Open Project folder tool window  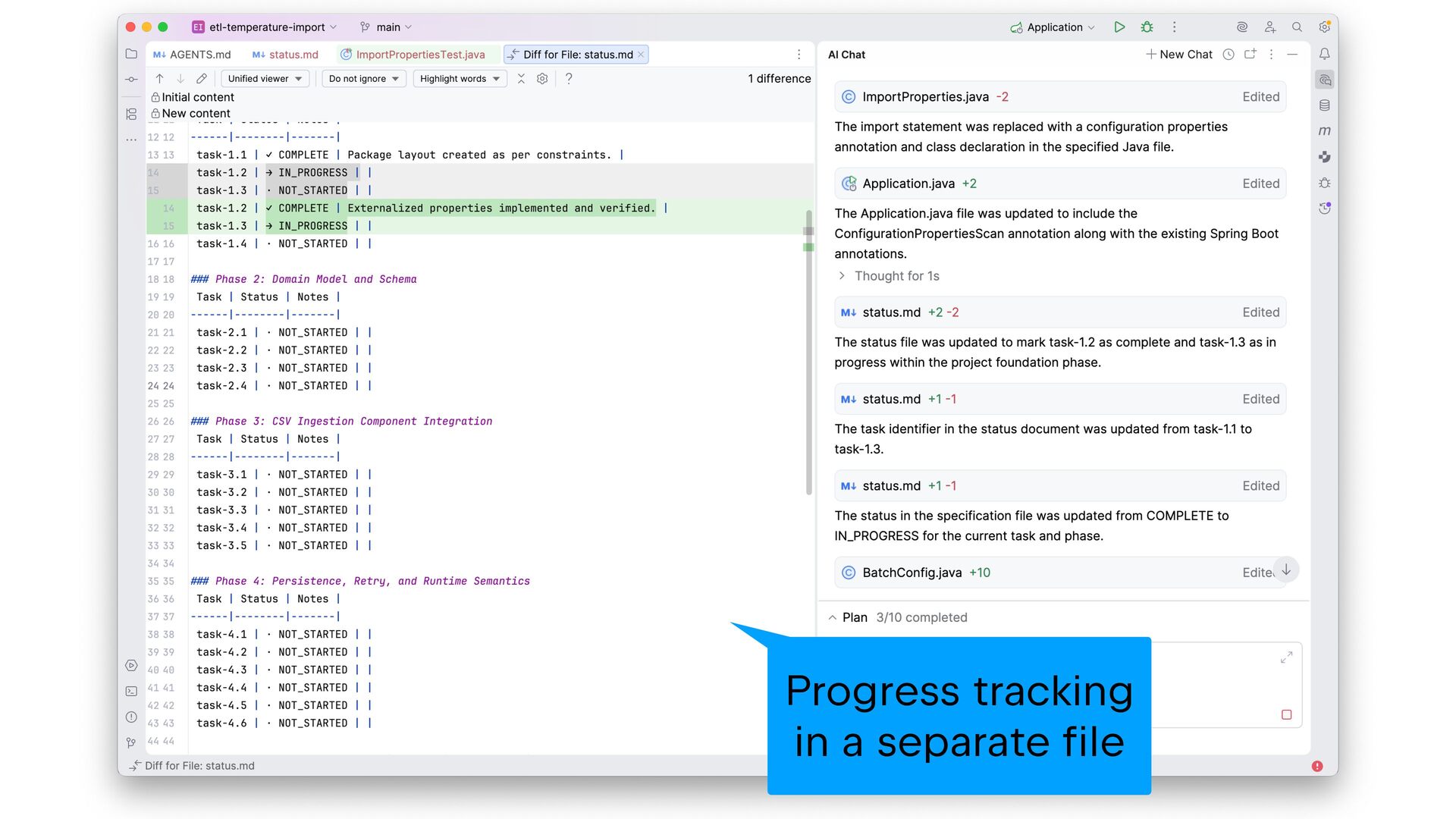coord(131,55)
